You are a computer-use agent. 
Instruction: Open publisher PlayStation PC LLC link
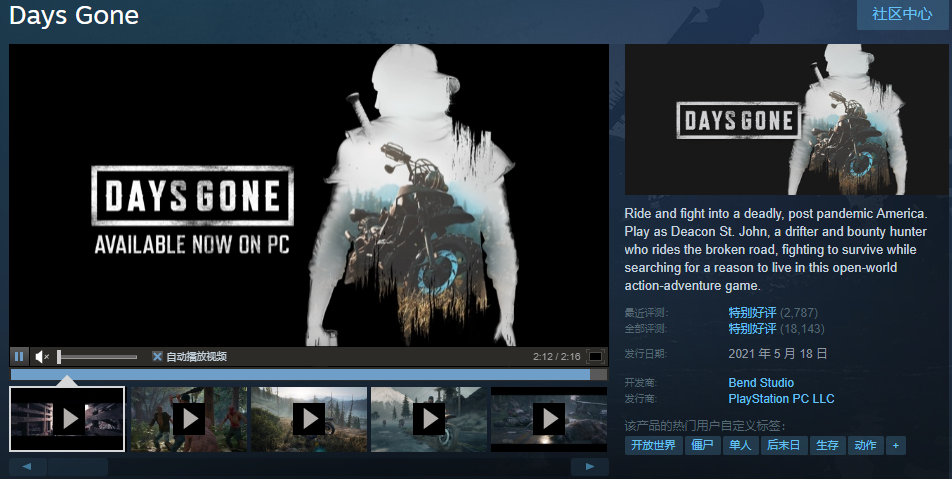pyautogui.click(x=781, y=399)
